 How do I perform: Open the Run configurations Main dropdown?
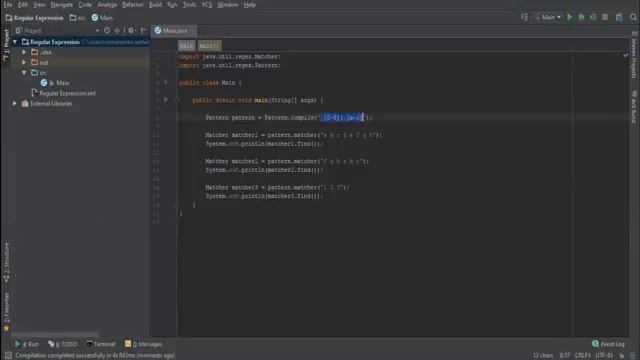tap(548, 17)
